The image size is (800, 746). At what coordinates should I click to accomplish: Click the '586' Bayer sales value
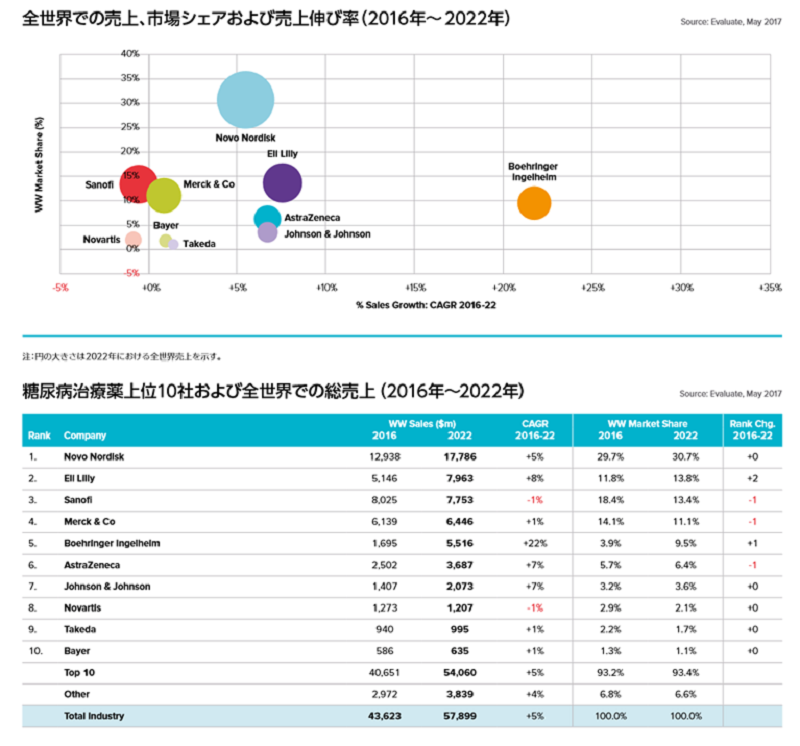pos(385,651)
